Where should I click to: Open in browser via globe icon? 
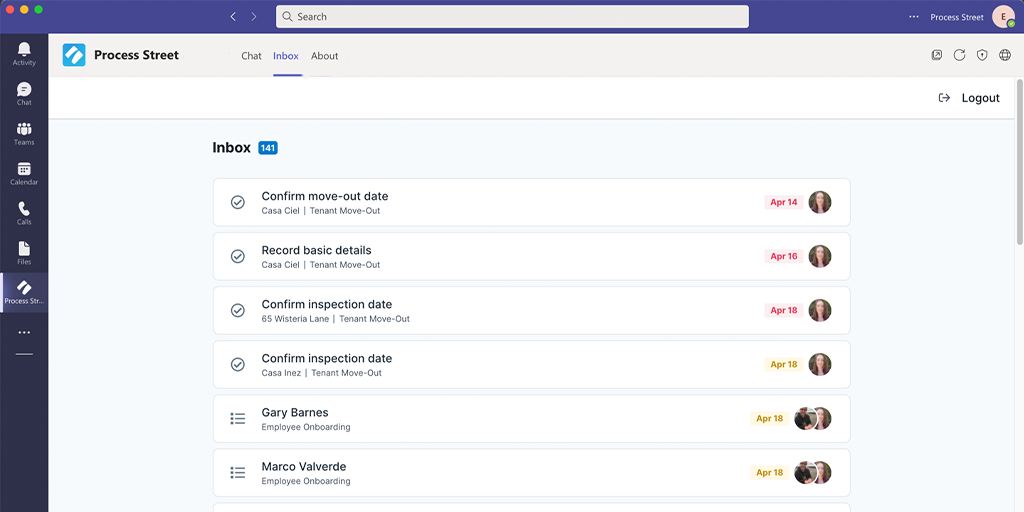click(1005, 56)
